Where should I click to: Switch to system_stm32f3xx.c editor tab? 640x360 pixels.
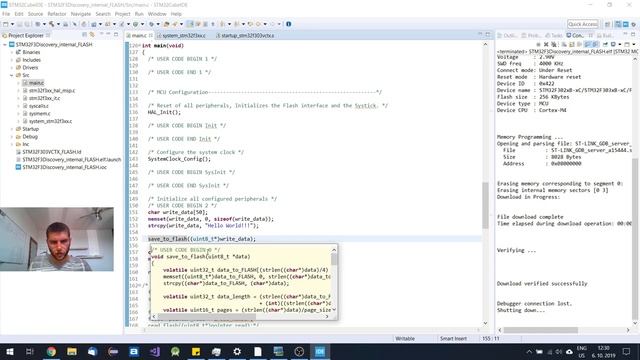point(183,36)
